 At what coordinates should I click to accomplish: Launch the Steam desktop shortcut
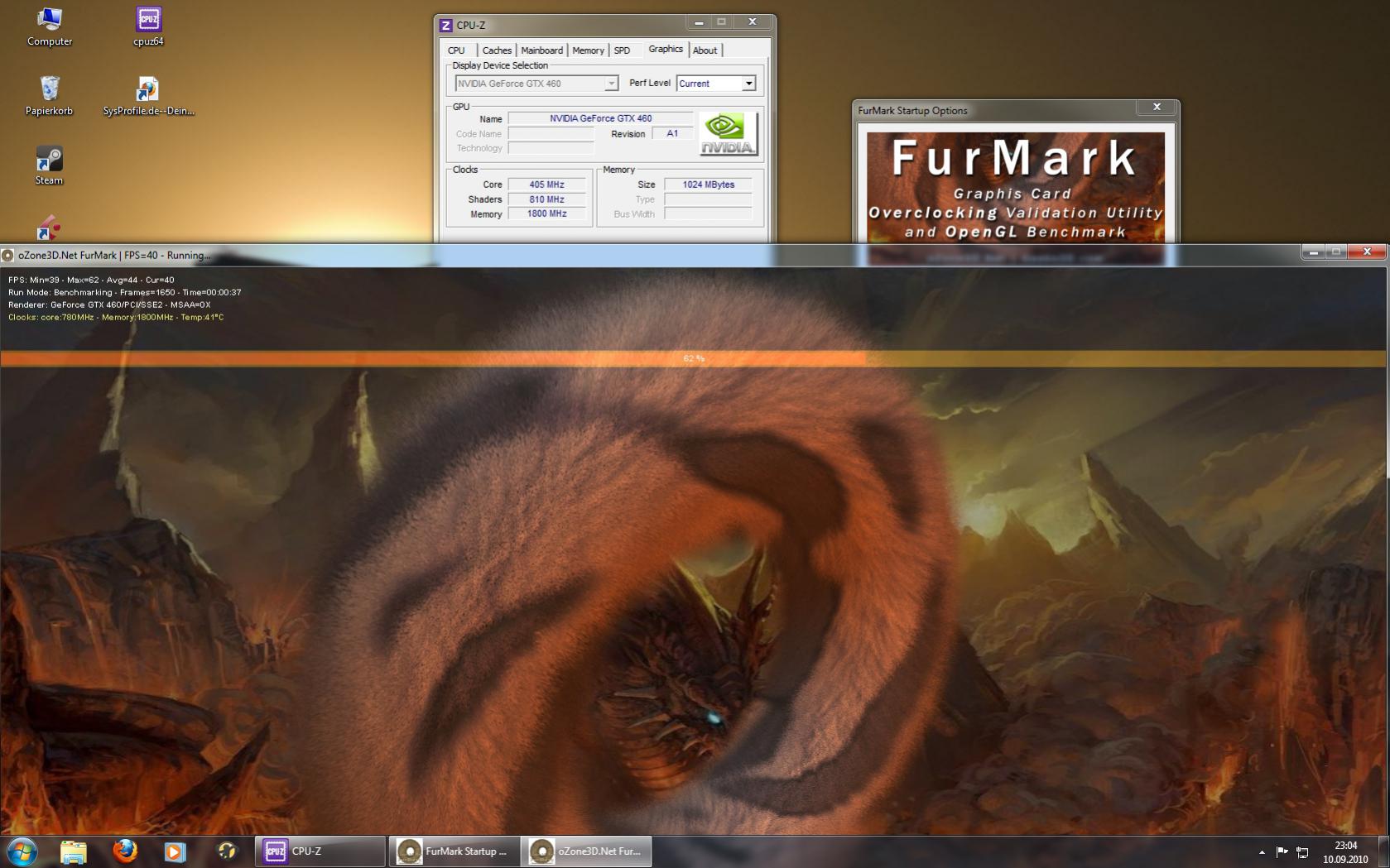[x=49, y=165]
